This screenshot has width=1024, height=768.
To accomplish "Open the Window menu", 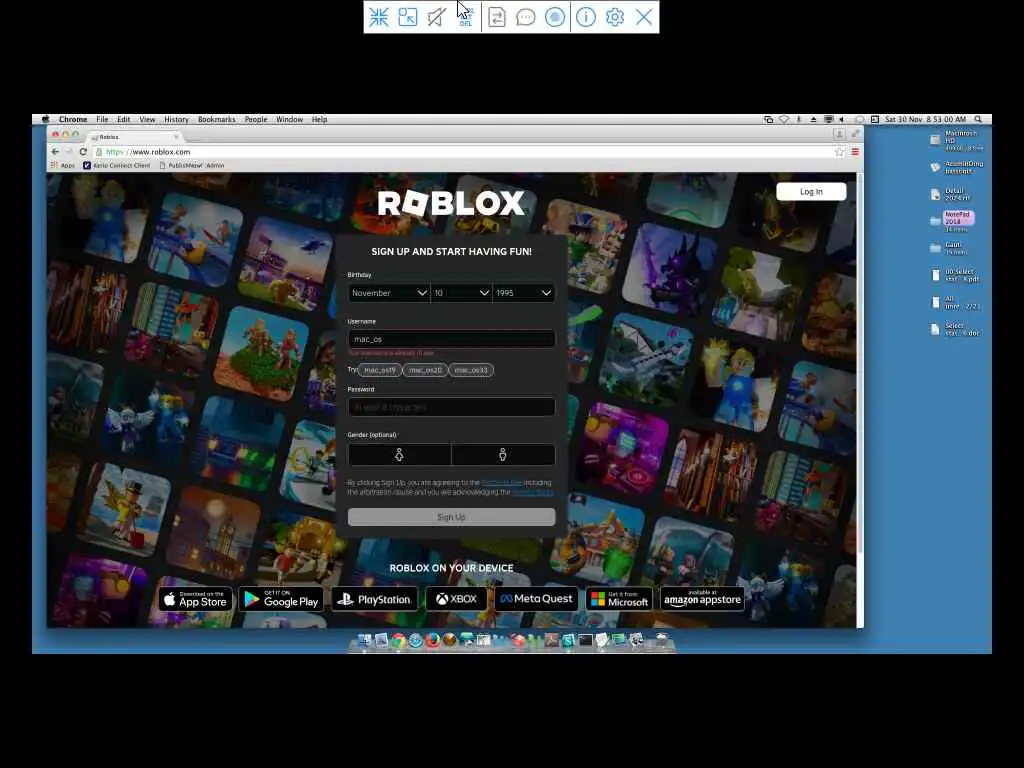I will tap(289, 120).
